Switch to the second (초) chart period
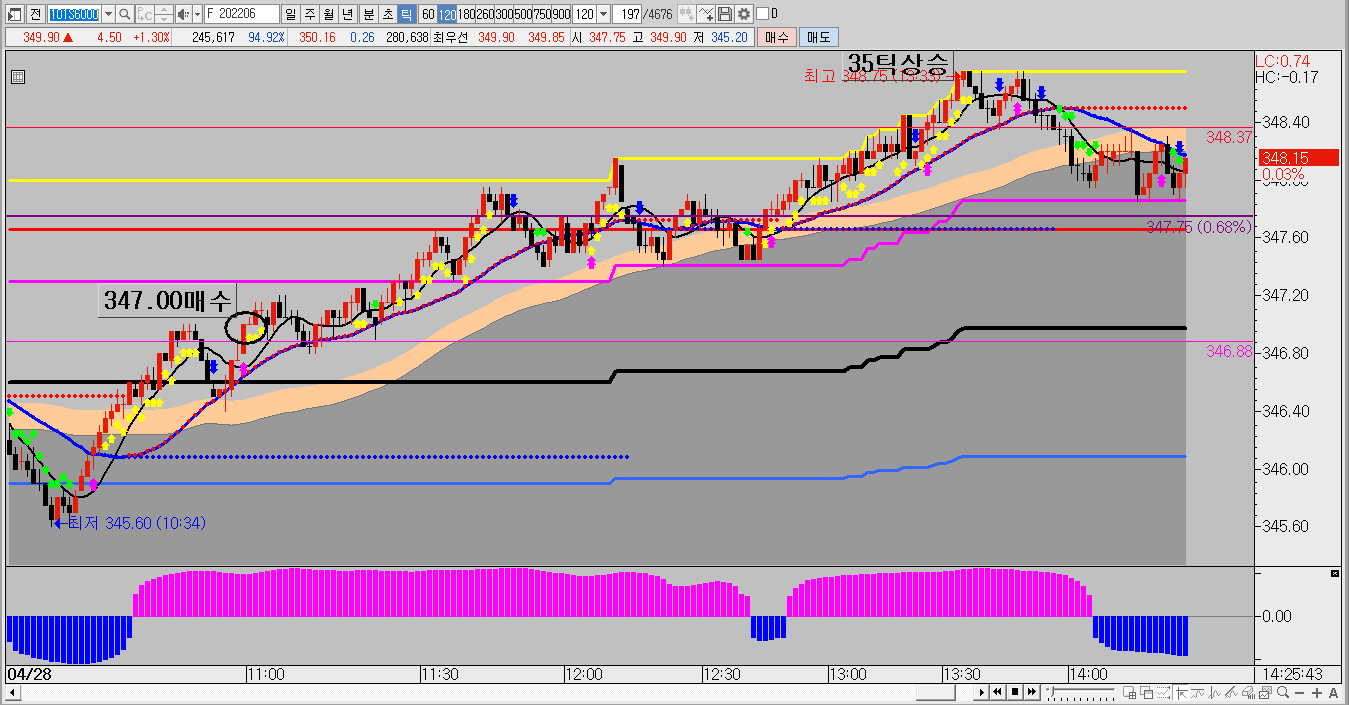The width and height of the screenshot is (1349, 705). [387, 14]
